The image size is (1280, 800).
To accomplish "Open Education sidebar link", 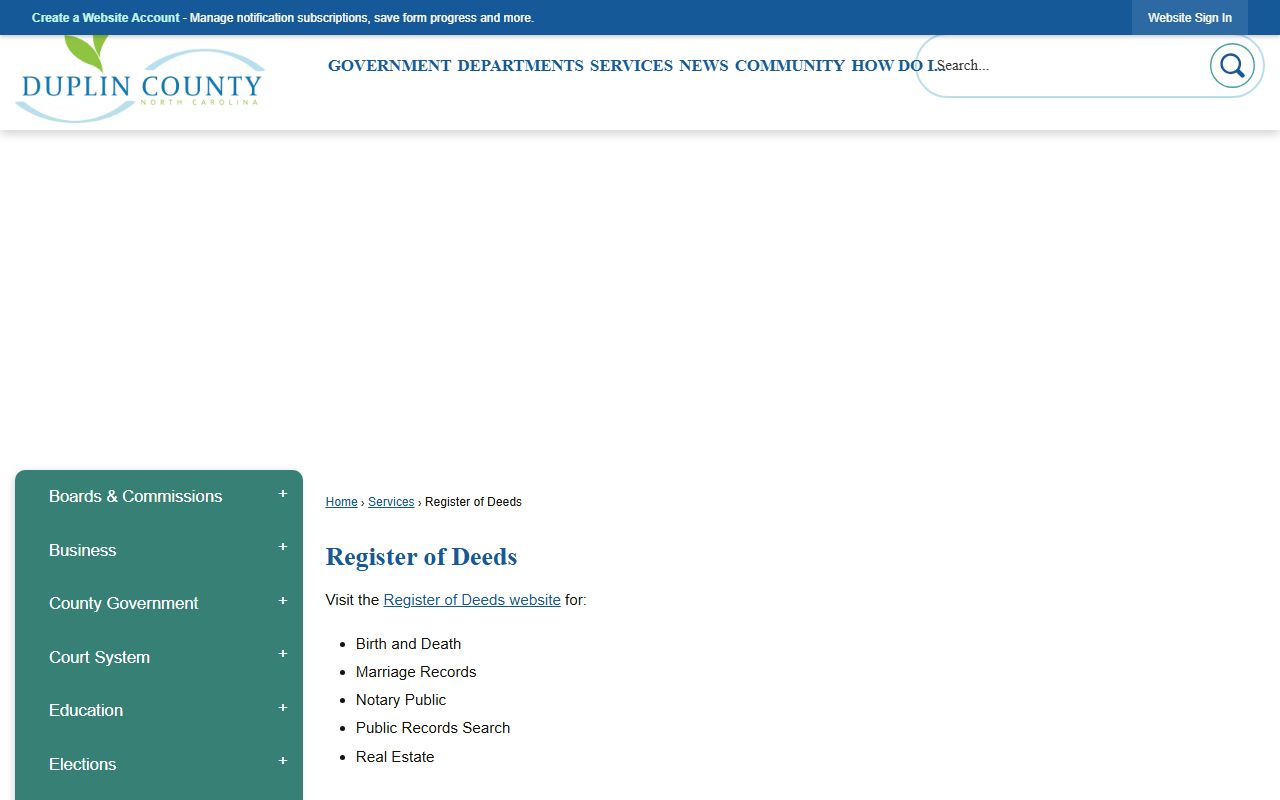I will click(x=86, y=710).
